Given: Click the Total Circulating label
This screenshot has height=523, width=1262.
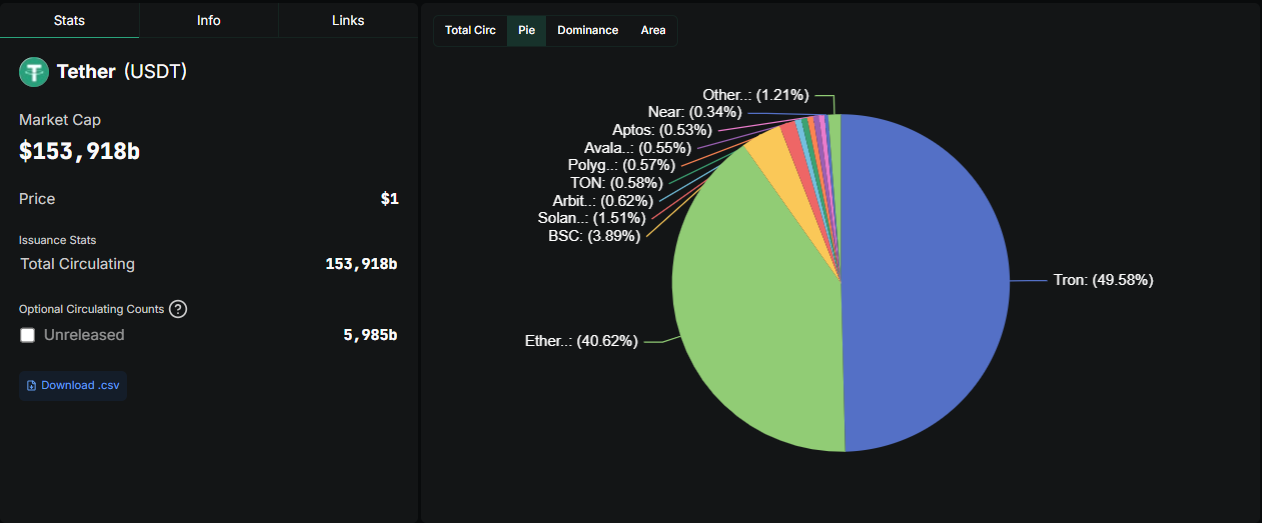Looking at the screenshot, I should tap(77, 264).
